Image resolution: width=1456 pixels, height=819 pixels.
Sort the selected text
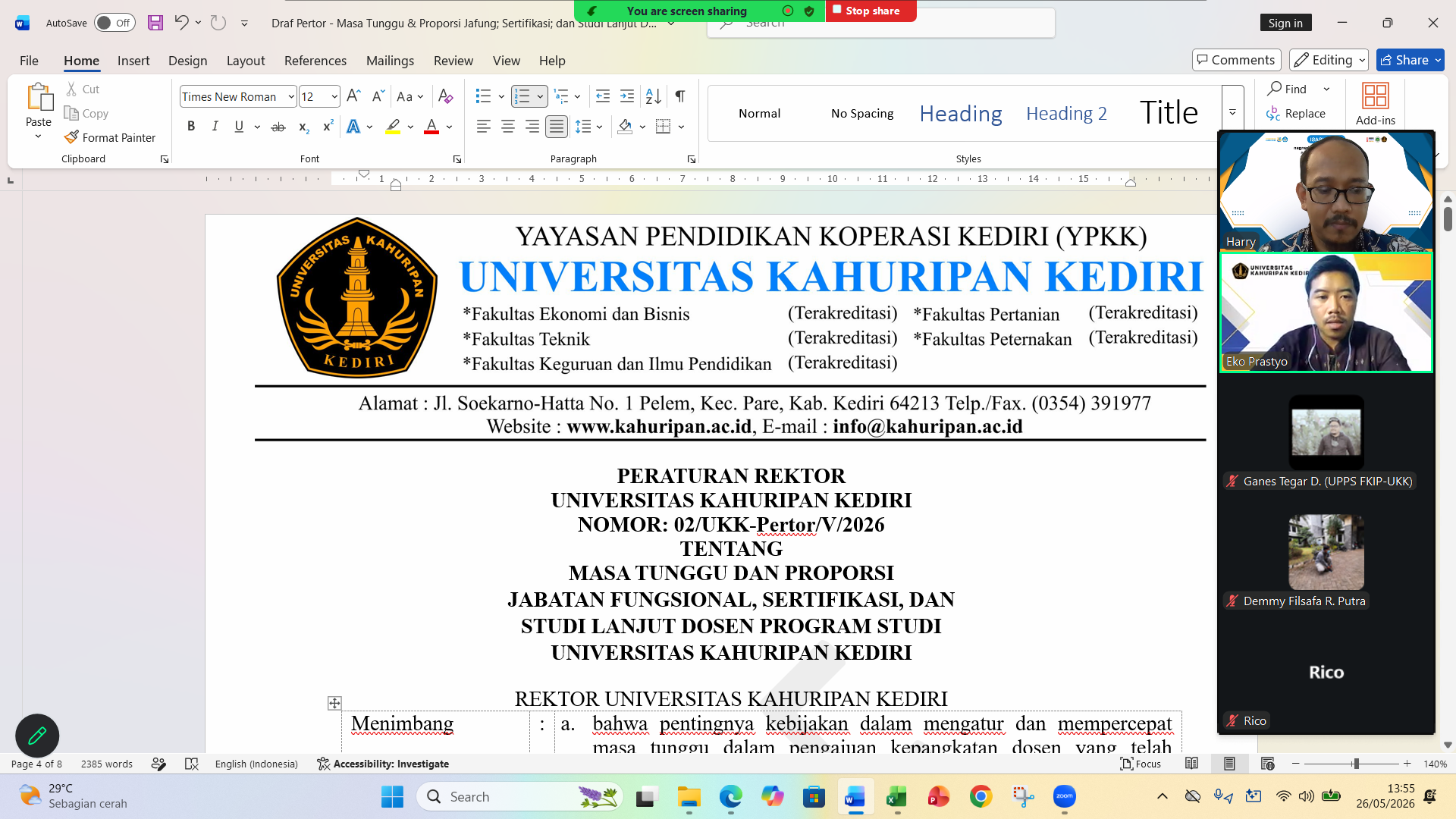click(x=654, y=96)
